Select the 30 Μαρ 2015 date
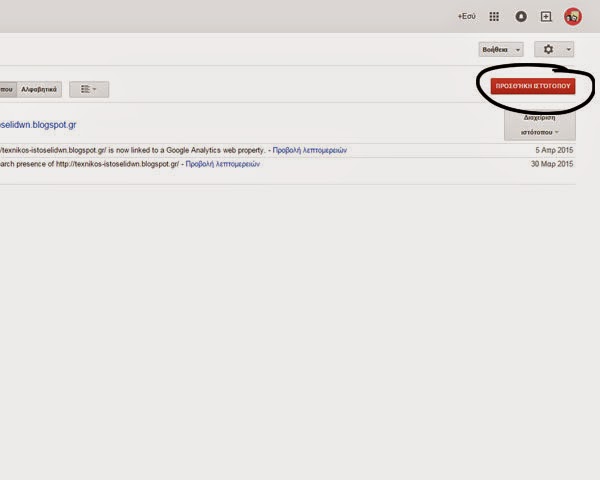Image resolution: width=600 pixels, height=480 pixels. click(552, 164)
